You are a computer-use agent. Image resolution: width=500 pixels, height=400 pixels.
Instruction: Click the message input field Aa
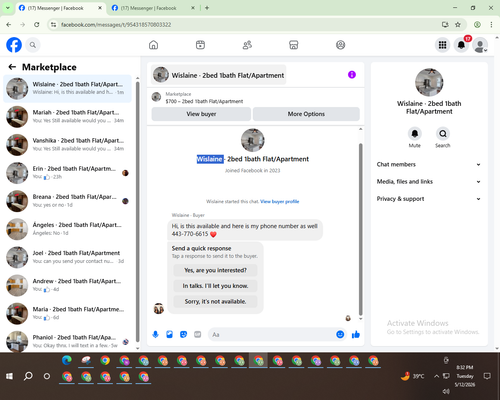272,334
